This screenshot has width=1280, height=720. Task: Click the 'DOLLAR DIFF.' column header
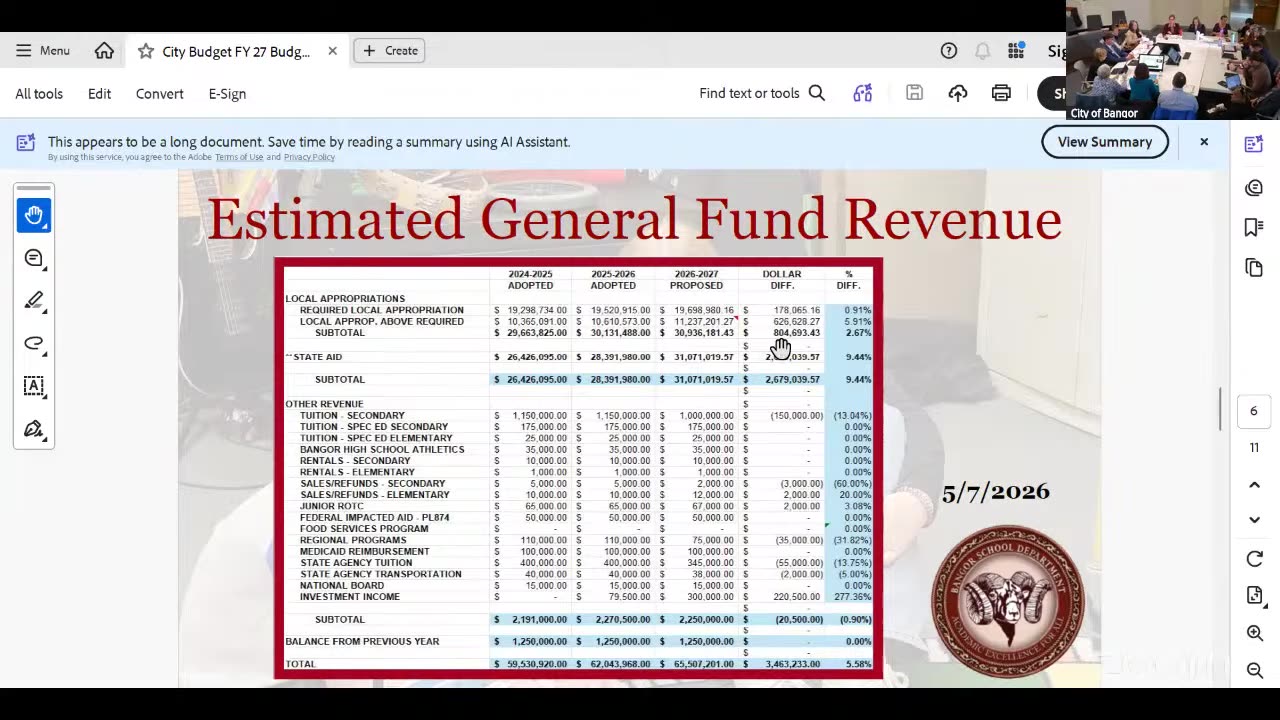pos(782,280)
